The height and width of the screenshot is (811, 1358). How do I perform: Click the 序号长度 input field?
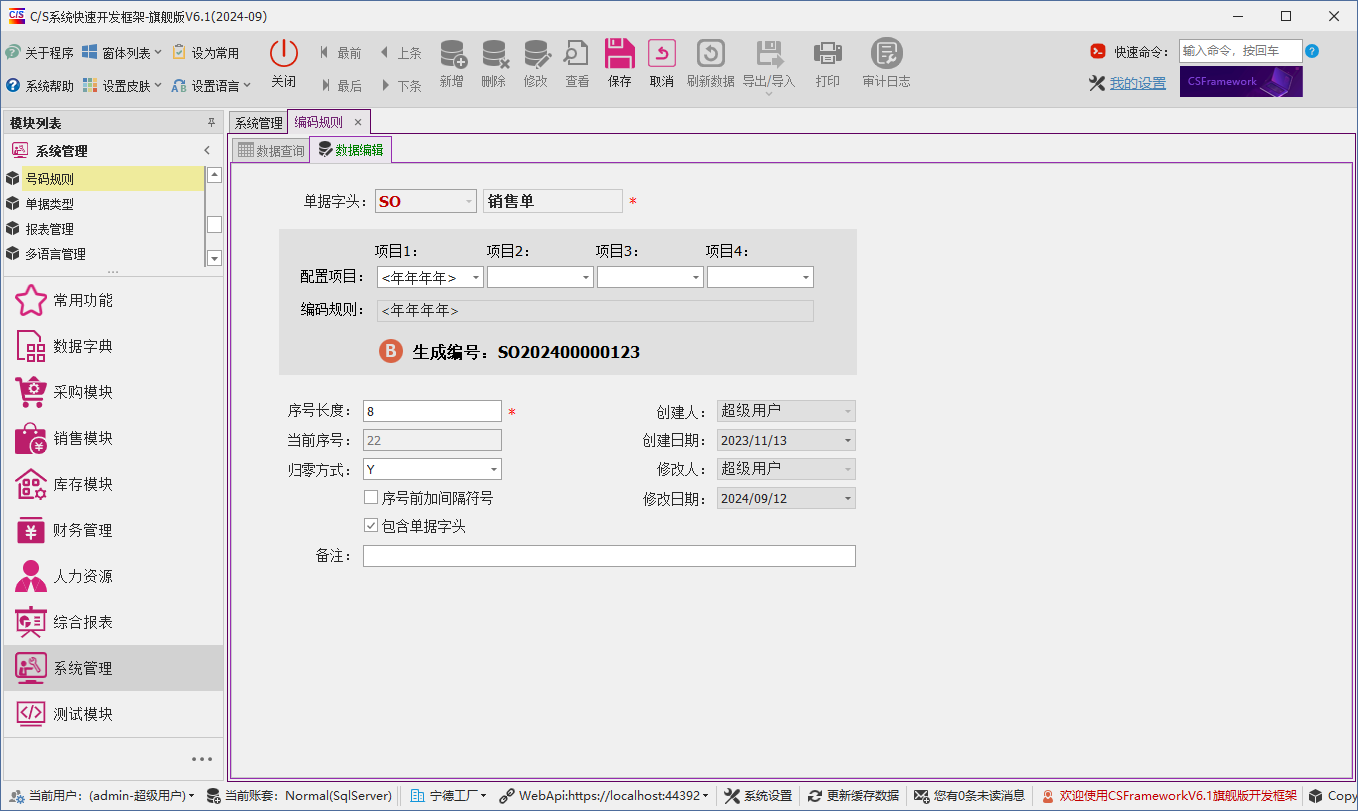(x=432, y=411)
